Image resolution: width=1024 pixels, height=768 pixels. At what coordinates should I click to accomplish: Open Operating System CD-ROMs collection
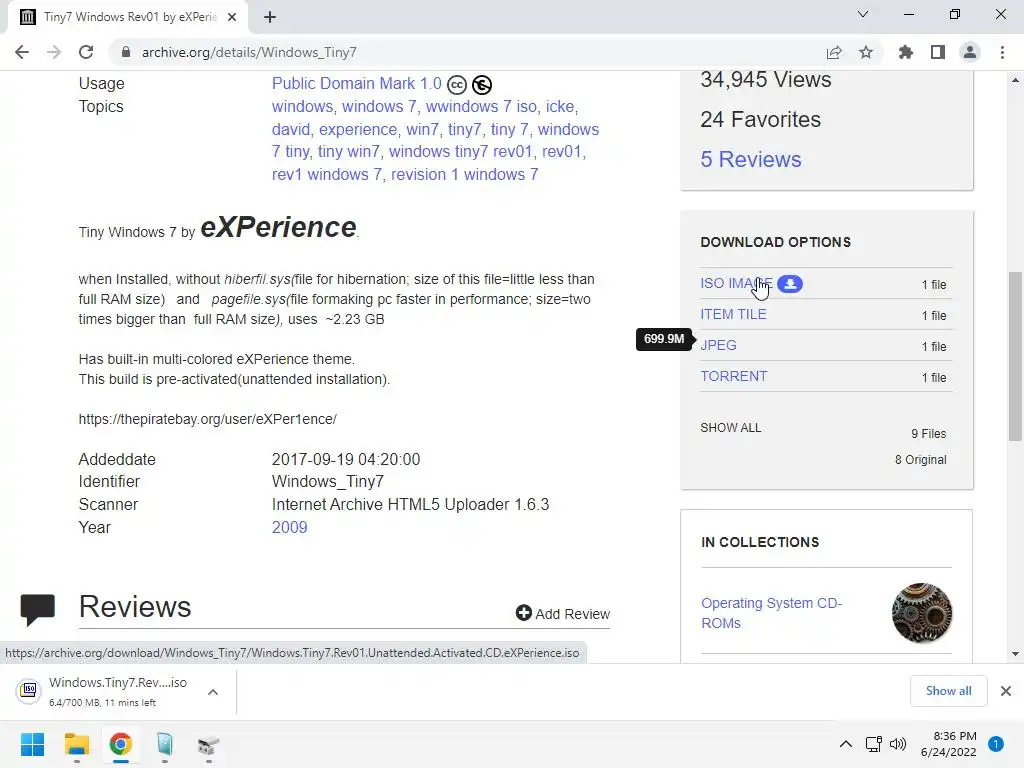(x=771, y=613)
